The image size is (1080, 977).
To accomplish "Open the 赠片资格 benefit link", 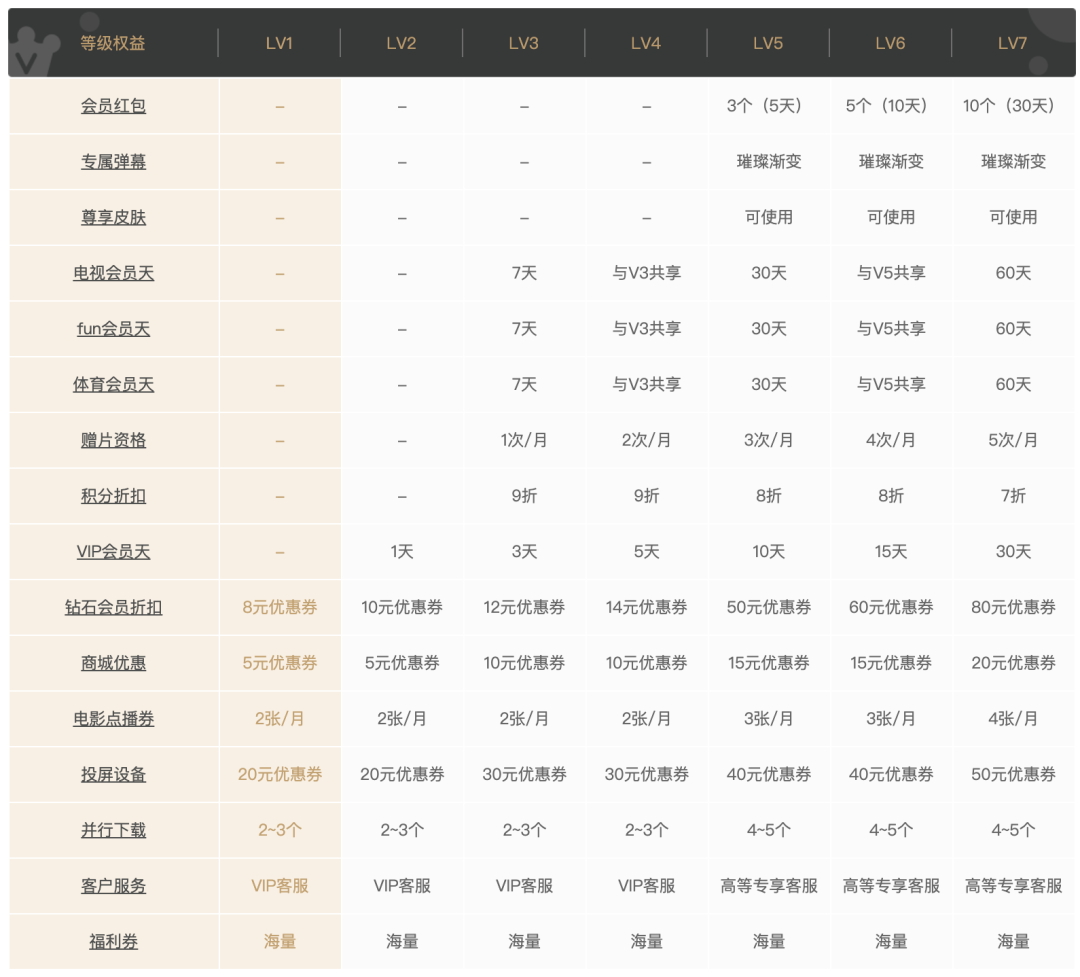I will [113, 440].
